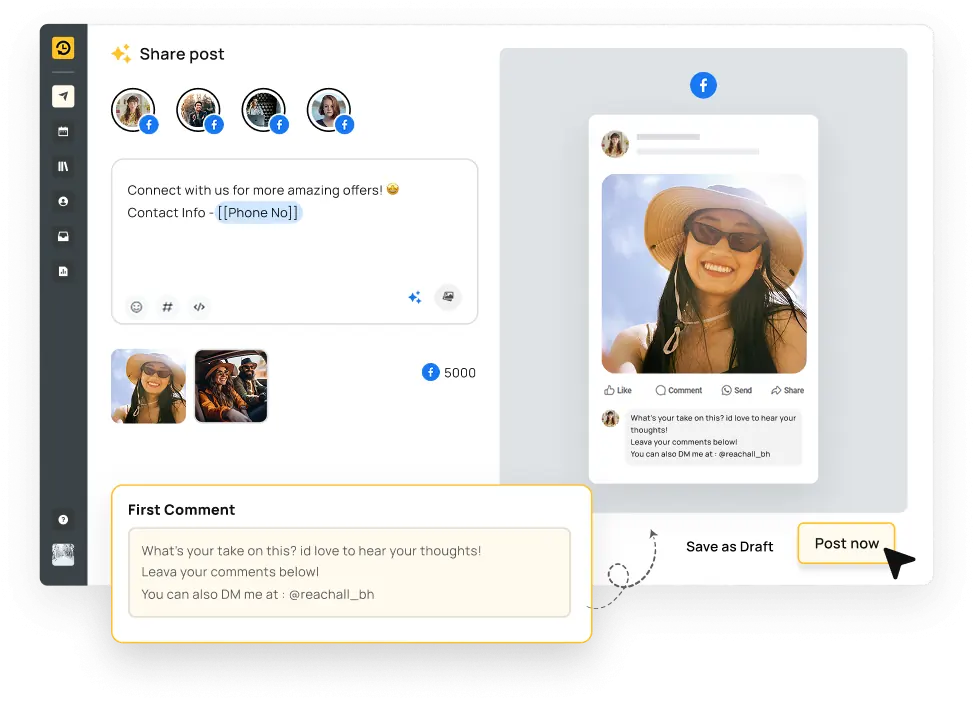This screenshot has width=974, height=703.
Task: Open the content library sidebar icon
Action: pyautogui.click(x=63, y=167)
